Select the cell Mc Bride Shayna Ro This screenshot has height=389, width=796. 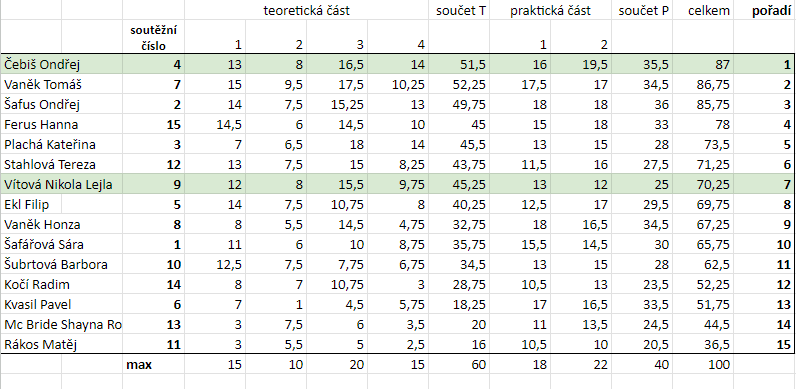[x=61, y=325]
